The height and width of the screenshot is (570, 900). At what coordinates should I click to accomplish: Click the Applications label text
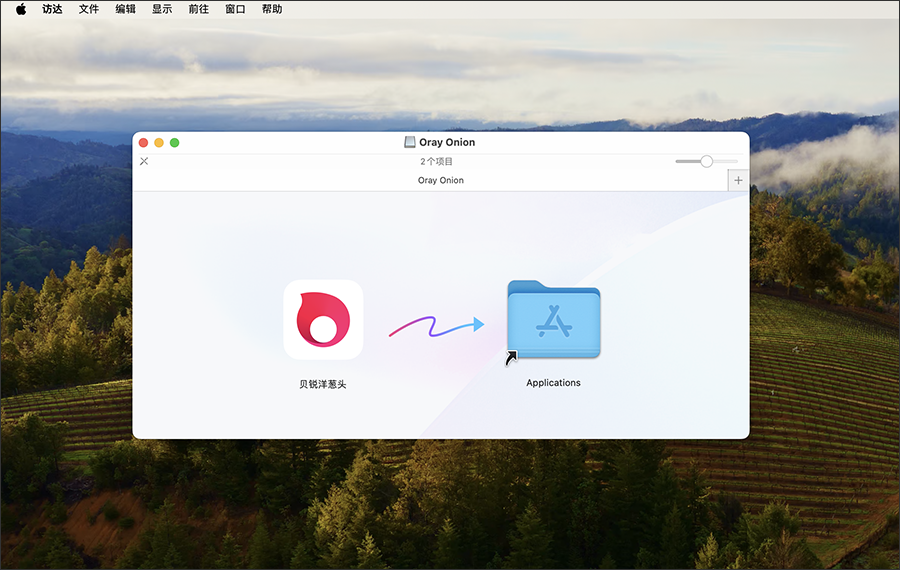point(553,383)
